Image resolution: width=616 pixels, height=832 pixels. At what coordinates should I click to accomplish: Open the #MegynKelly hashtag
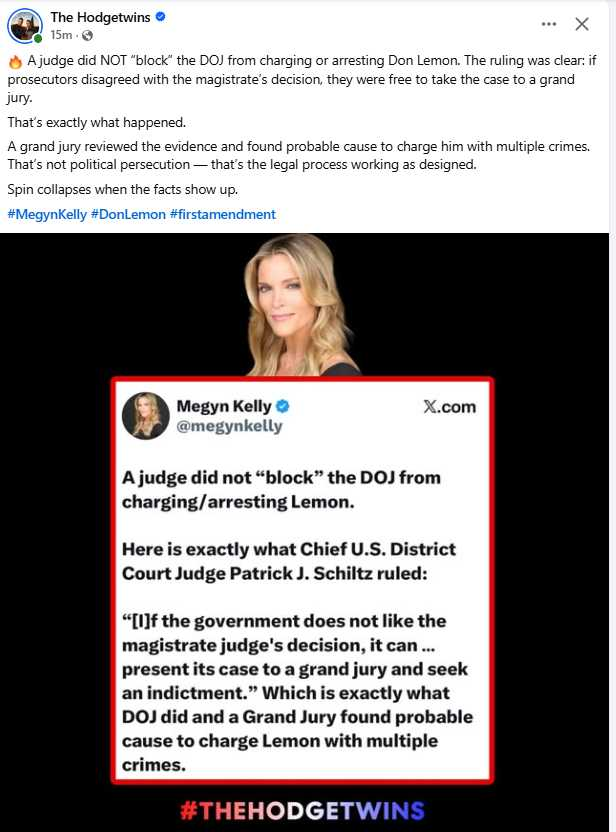pyautogui.click(x=47, y=214)
